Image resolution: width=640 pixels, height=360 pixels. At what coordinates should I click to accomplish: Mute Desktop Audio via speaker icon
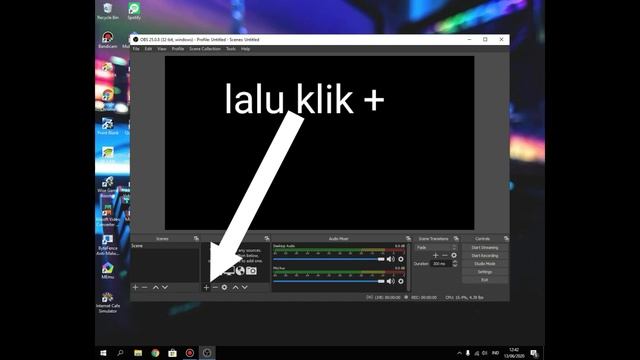(391, 259)
